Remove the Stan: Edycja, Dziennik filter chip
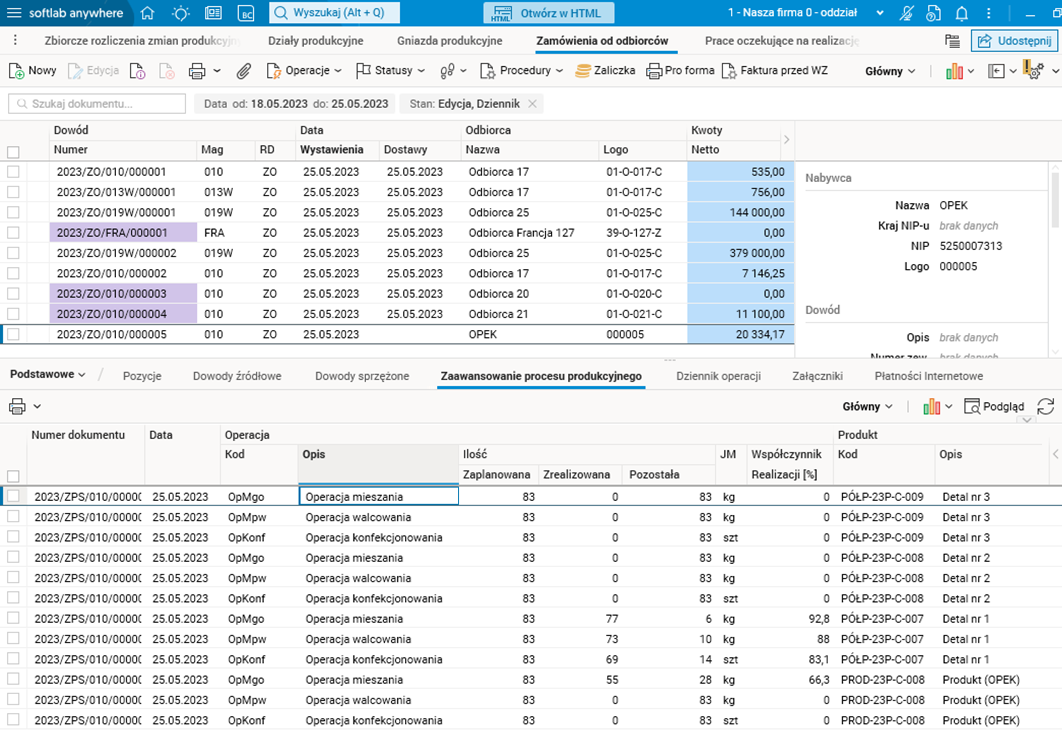 tap(532, 104)
